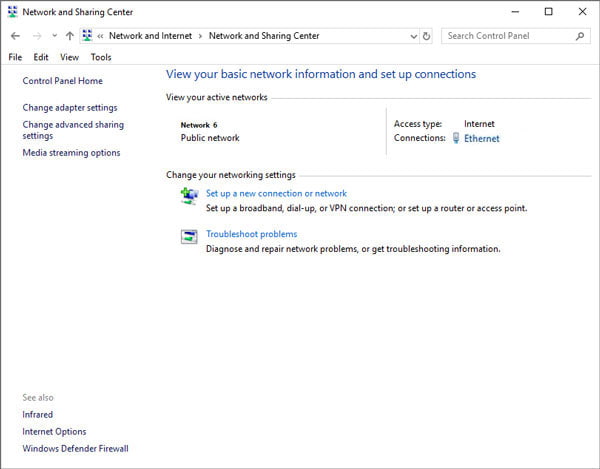Refresh the Network and Sharing Center view
The height and width of the screenshot is (469, 600).
coord(426,36)
